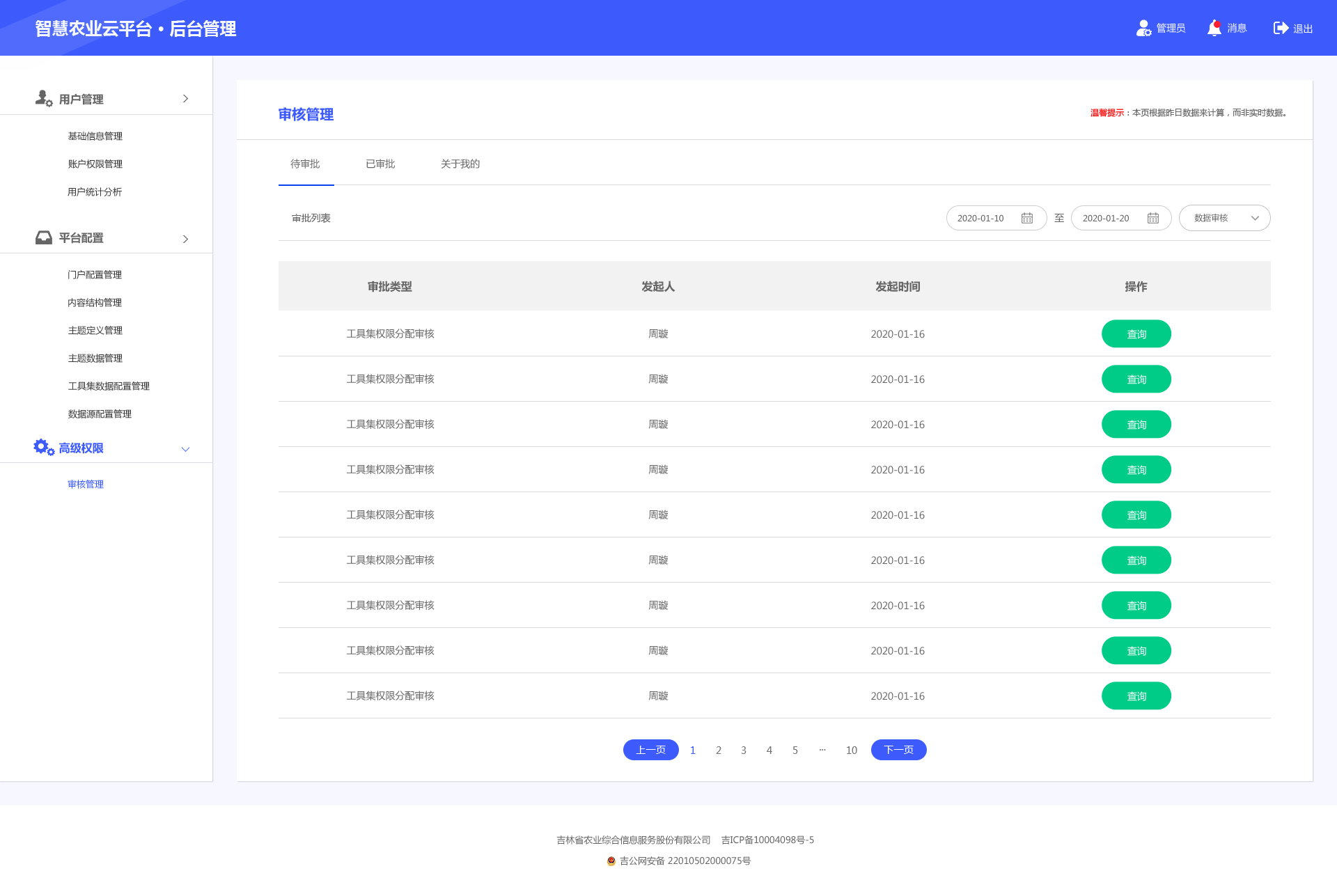Go to previous page with 上一页
The image size is (1337, 896).
pyautogui.click(x=651, y=750)
